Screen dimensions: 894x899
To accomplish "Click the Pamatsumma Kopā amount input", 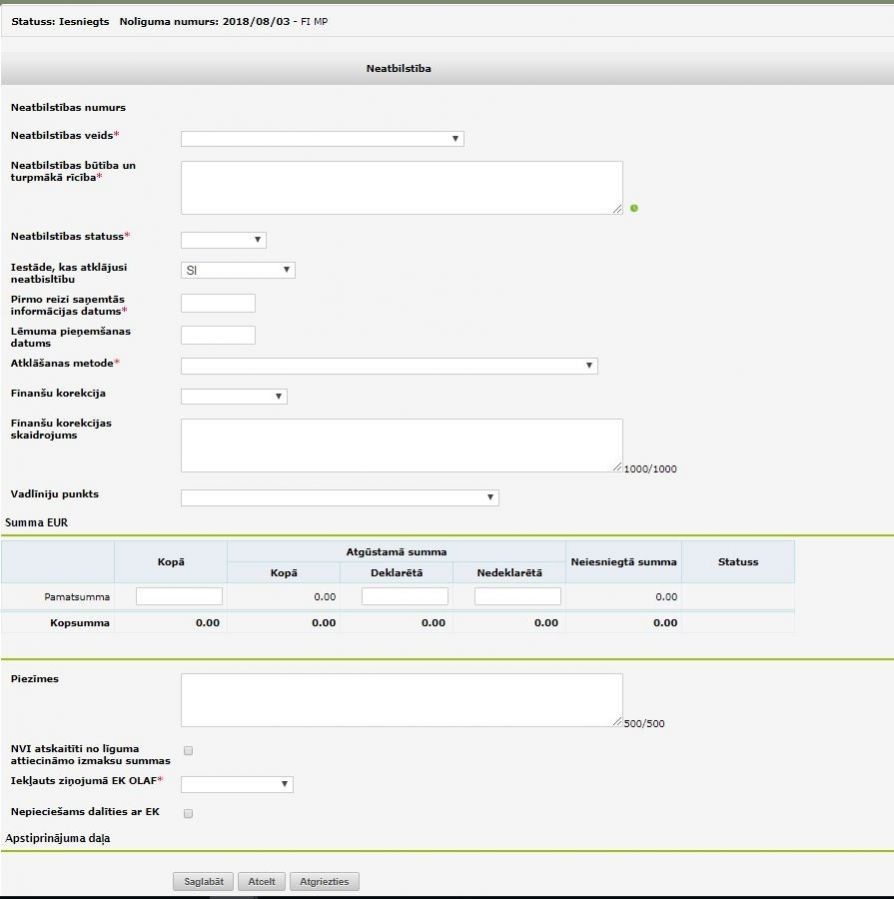I will click(x=179, y=597).
